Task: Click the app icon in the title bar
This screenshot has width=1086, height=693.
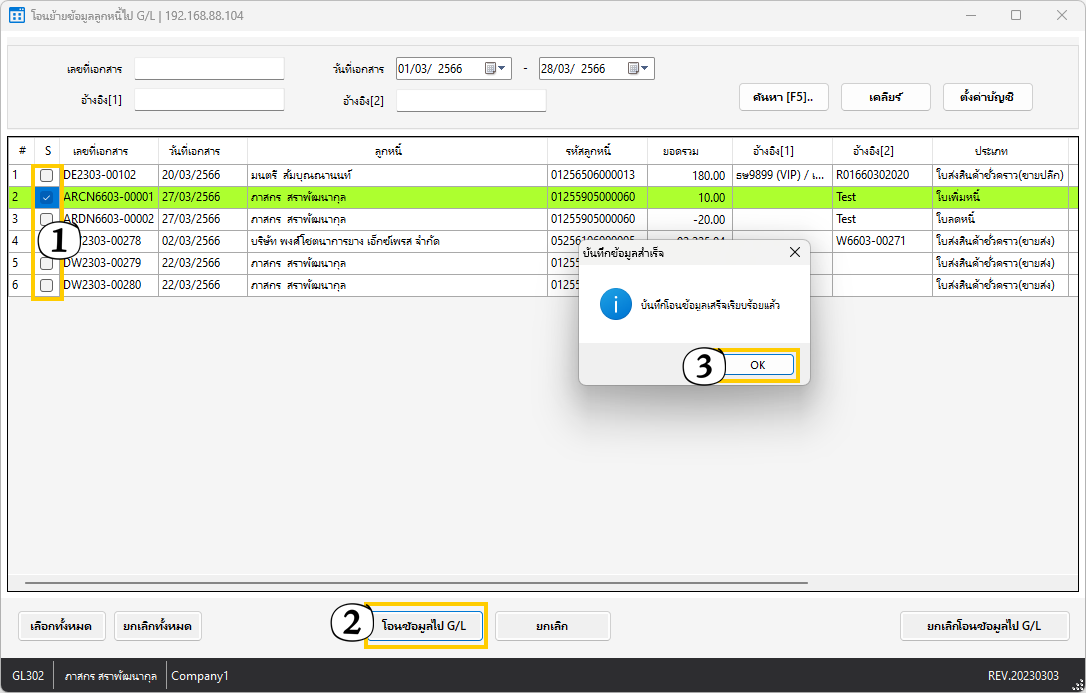Action: point(16,16)
